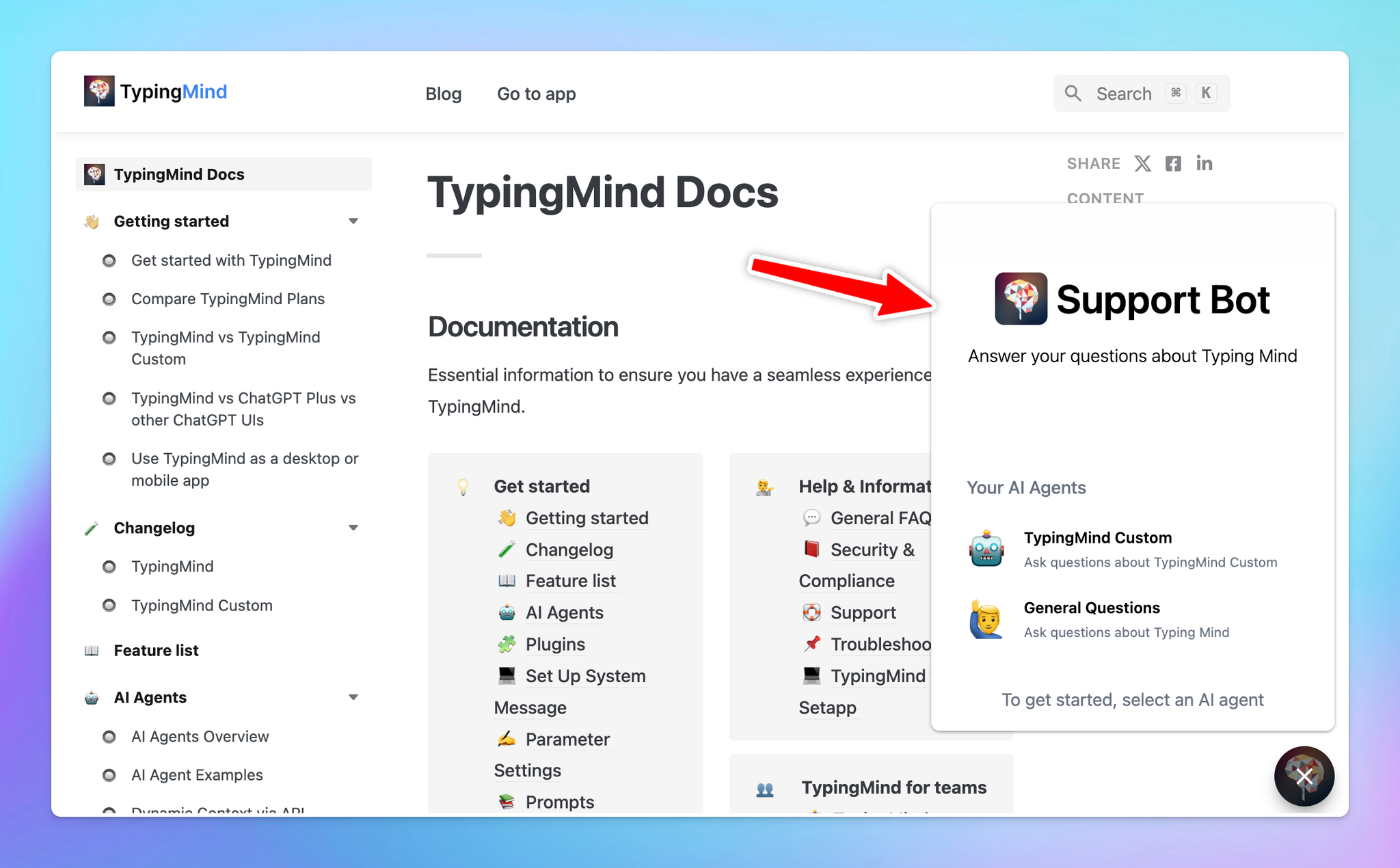
Task: Open TypingMind vs TypingMind Custom page
Action: [226, 348]
